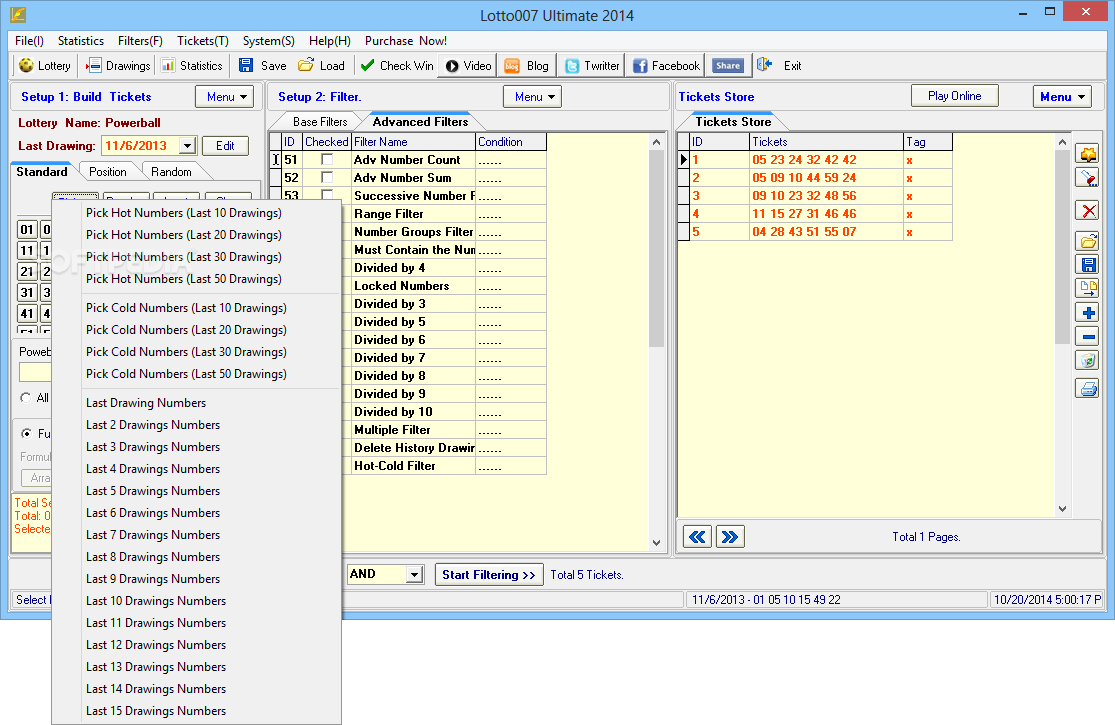Choose Pick Cold Numbers (Last 30 Drawings)

[x=196, y=352]
